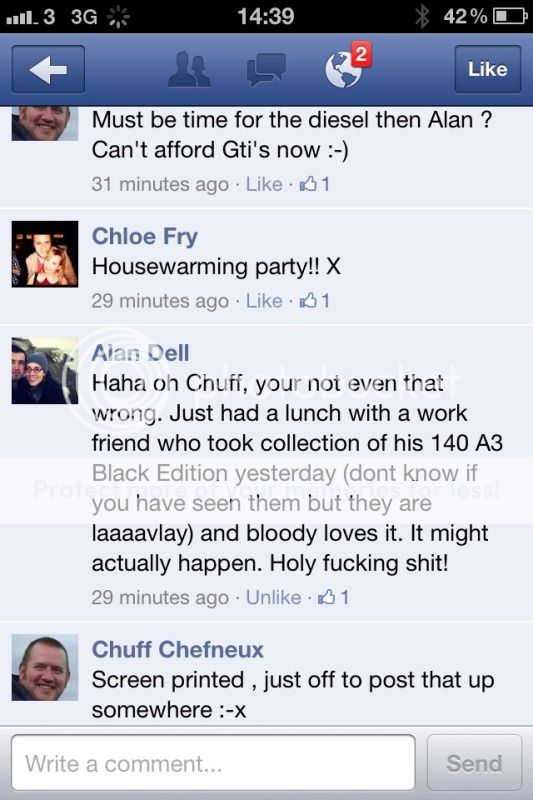
Task: Open Alan Dell's profile name link
Action: 140,353
